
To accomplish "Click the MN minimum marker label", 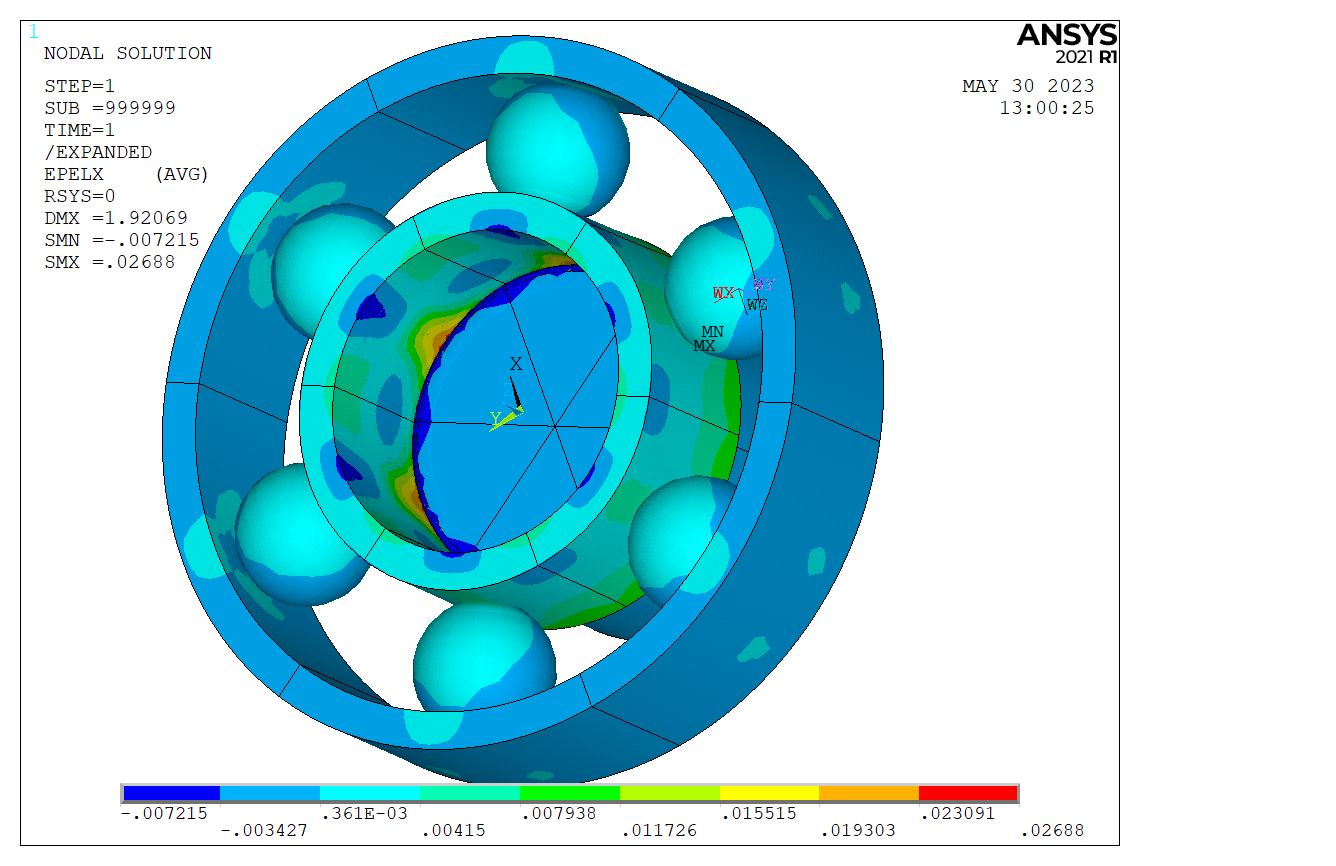I will coord(712,332).
